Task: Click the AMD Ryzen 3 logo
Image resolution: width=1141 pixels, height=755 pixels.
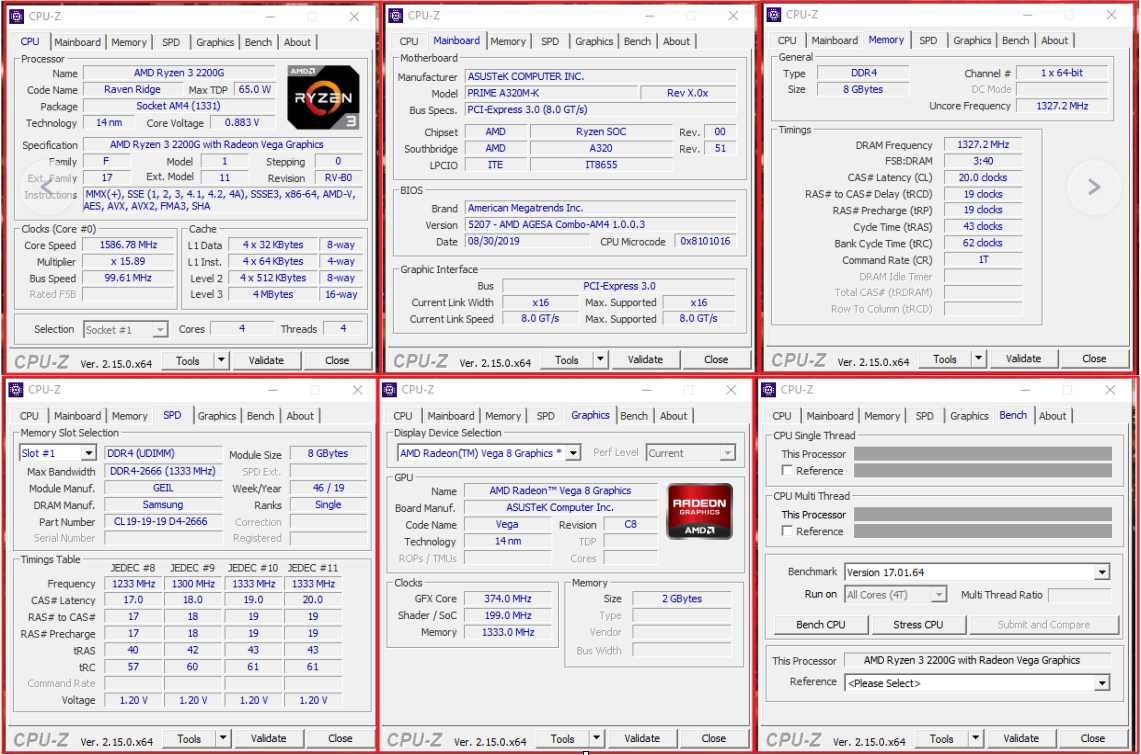Action: (x=323, y=97)
